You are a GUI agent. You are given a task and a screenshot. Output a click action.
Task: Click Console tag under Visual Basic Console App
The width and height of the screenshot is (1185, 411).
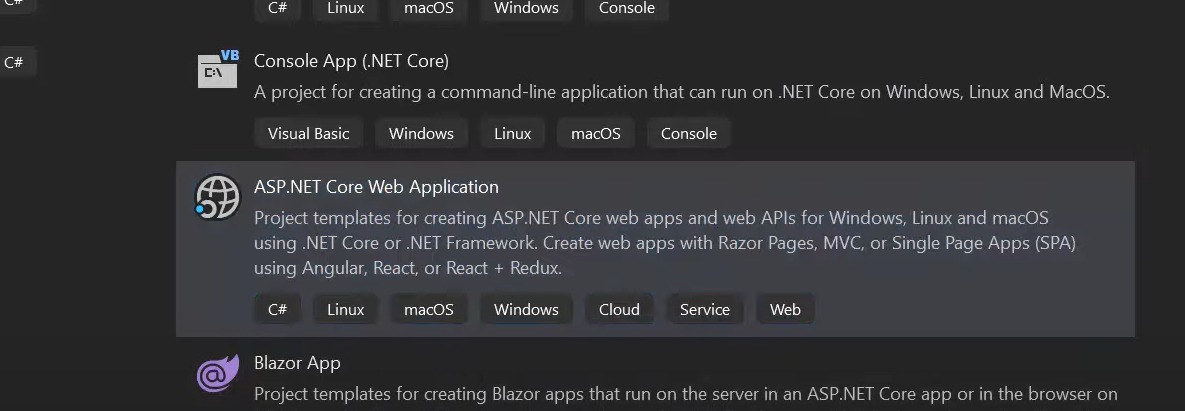tap(688, 134)
